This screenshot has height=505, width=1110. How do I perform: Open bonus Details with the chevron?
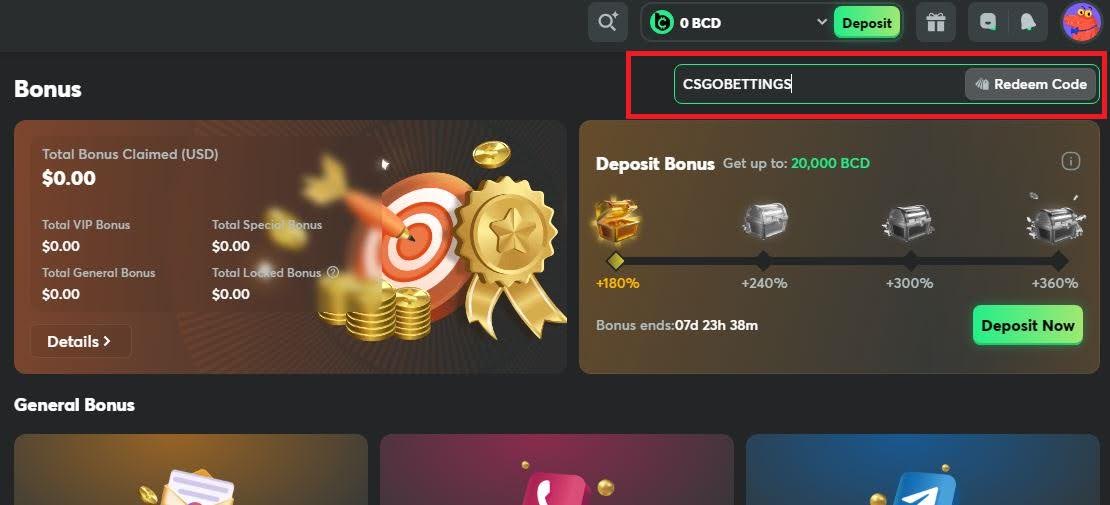81,341
